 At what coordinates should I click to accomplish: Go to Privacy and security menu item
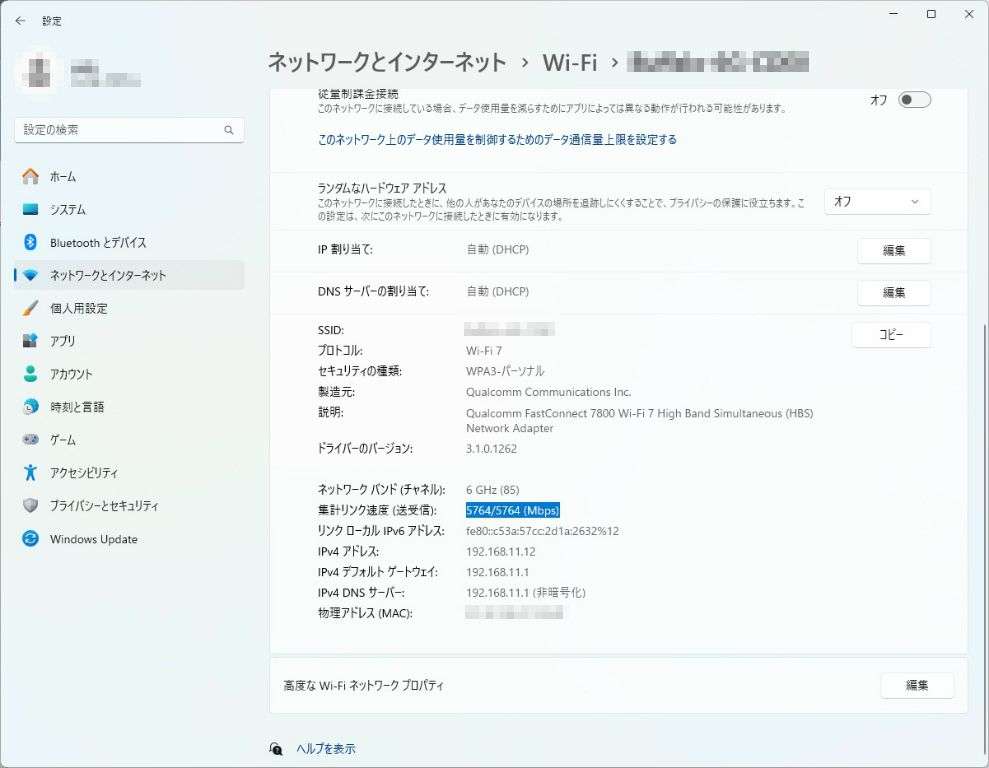click(x=104, y=506)
